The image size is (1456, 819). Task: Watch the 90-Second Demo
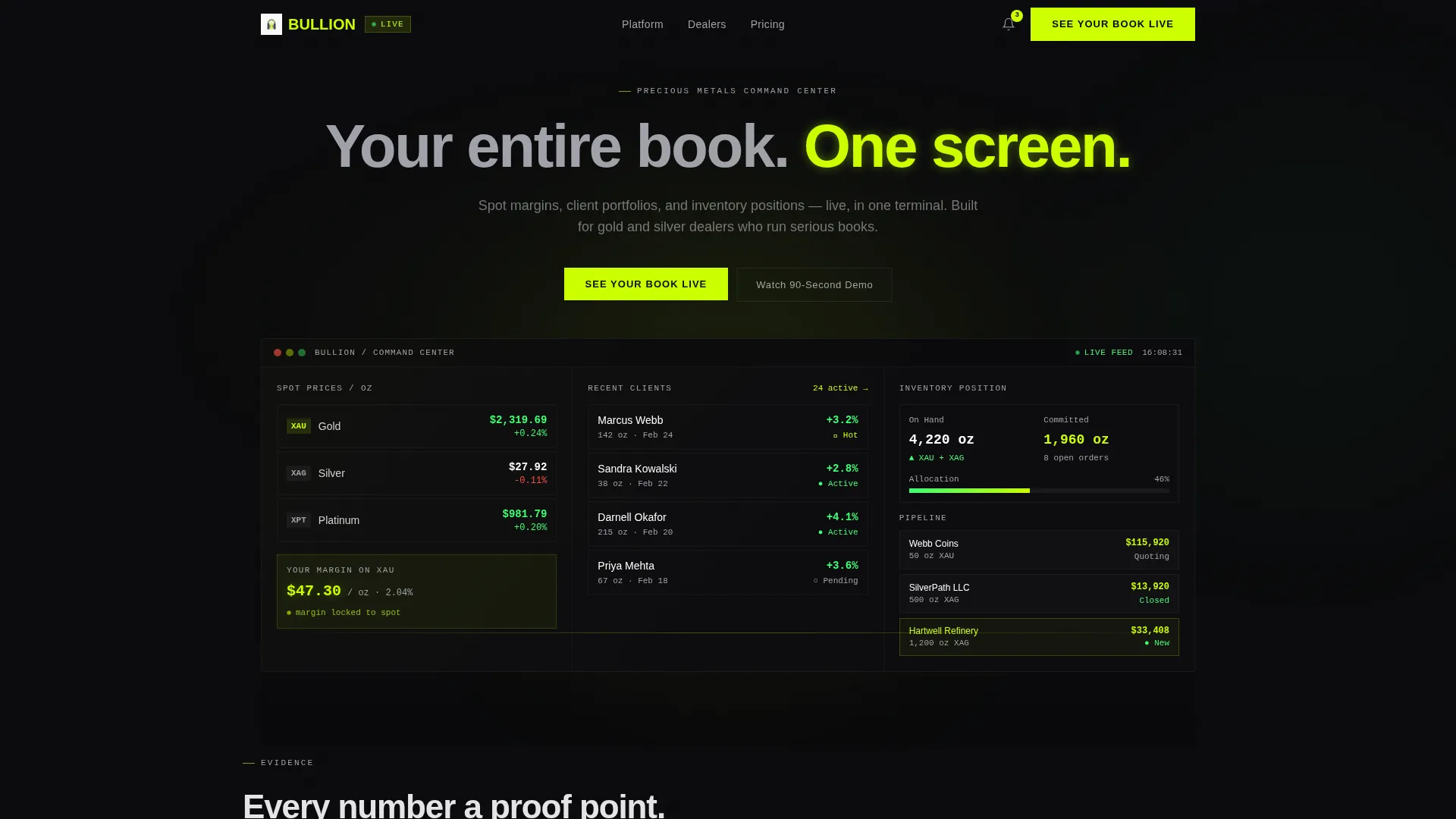(x=814, y=284)
